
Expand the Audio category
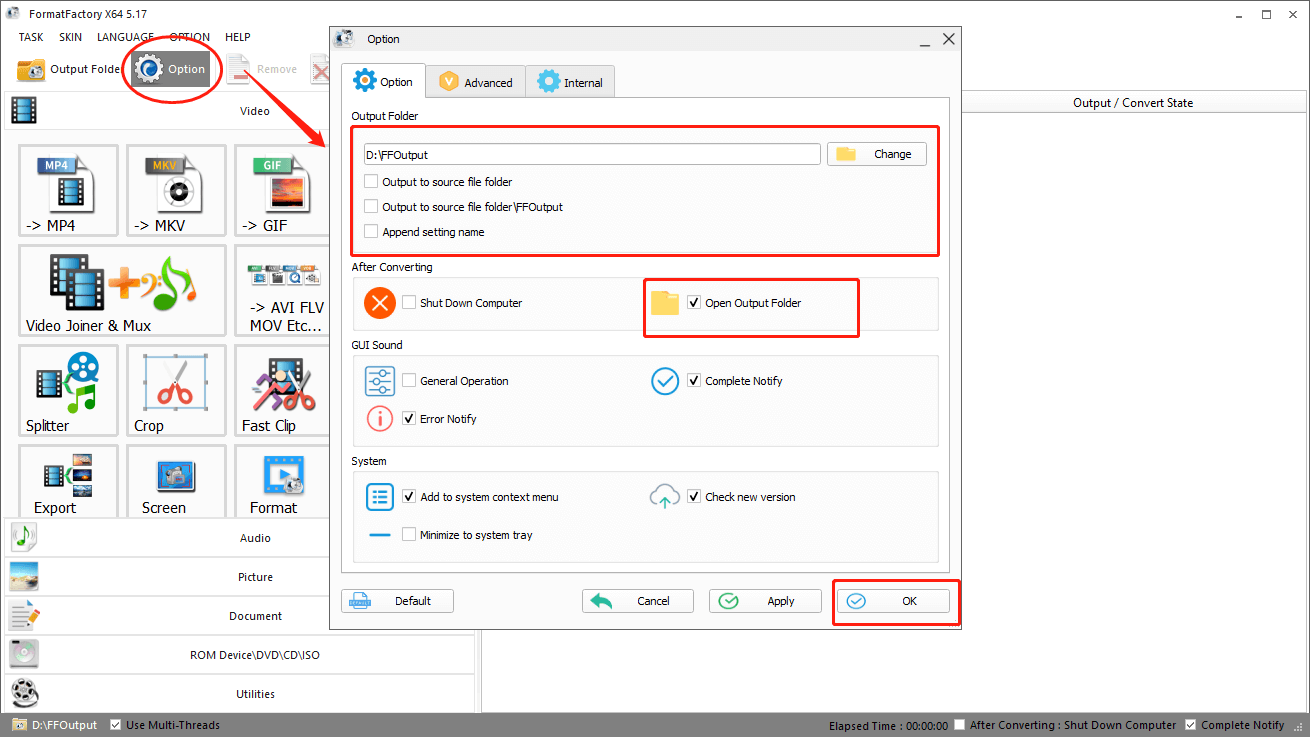(240, 538)
